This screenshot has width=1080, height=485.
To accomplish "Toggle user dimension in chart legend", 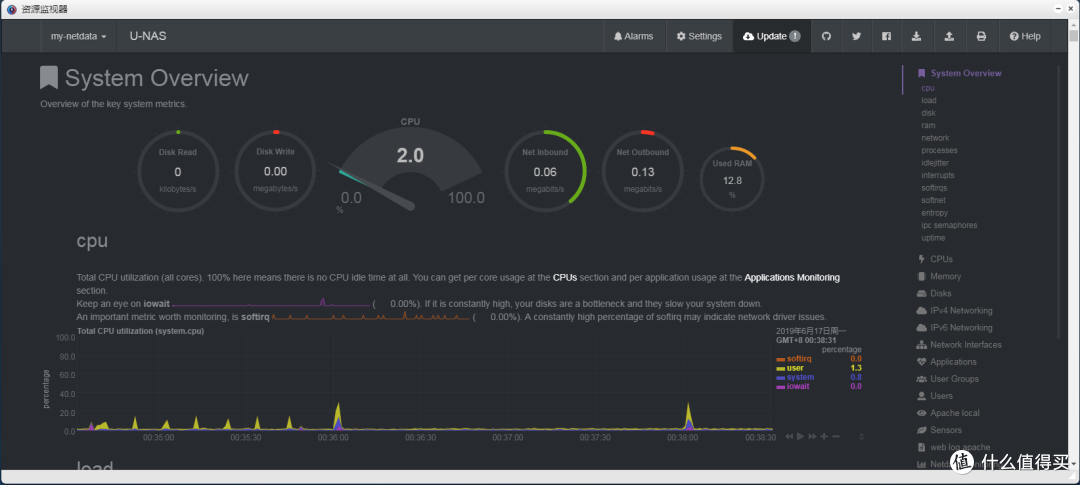I will (x=794, y=368).
